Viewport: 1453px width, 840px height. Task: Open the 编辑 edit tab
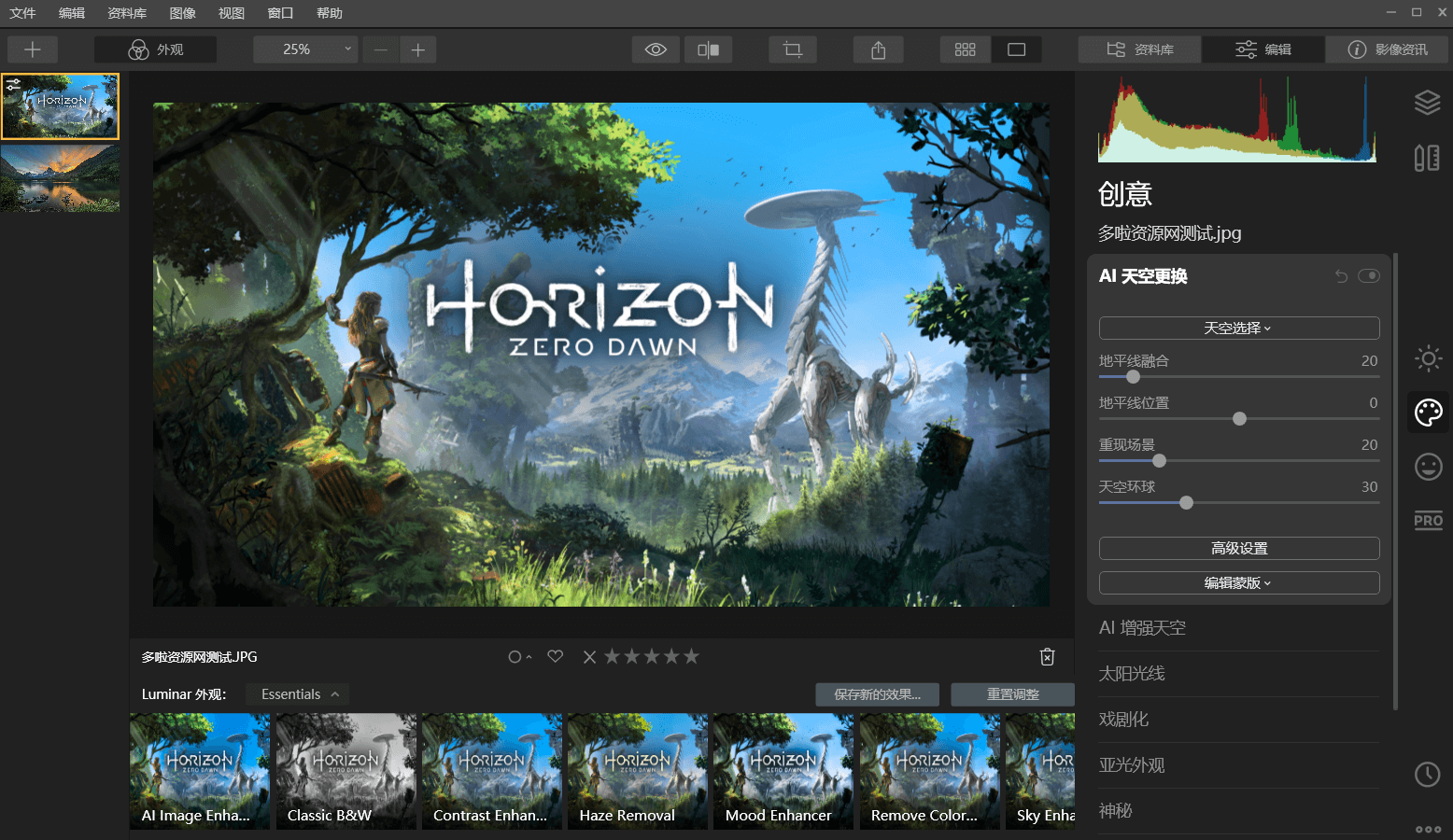1263,49
